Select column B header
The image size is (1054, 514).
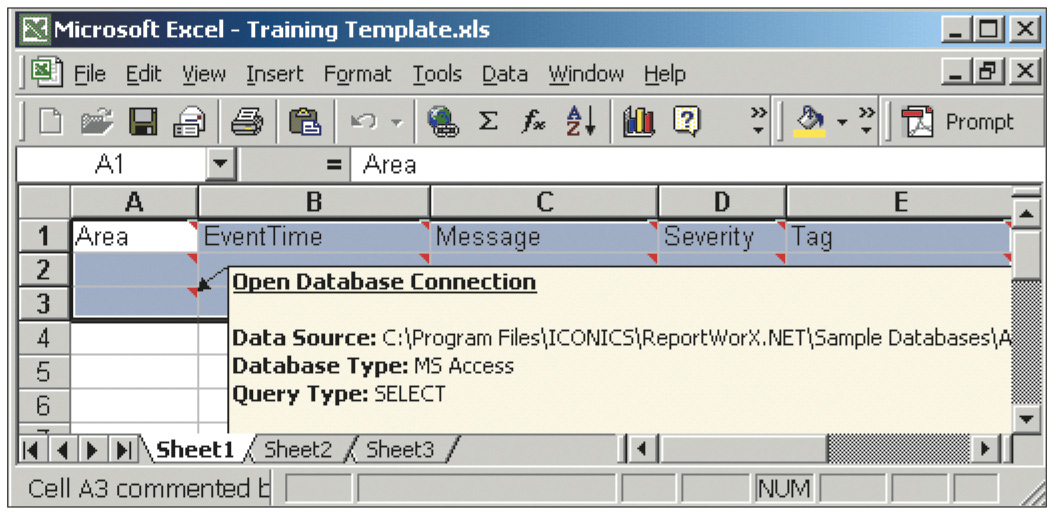(x=314, y=202)
